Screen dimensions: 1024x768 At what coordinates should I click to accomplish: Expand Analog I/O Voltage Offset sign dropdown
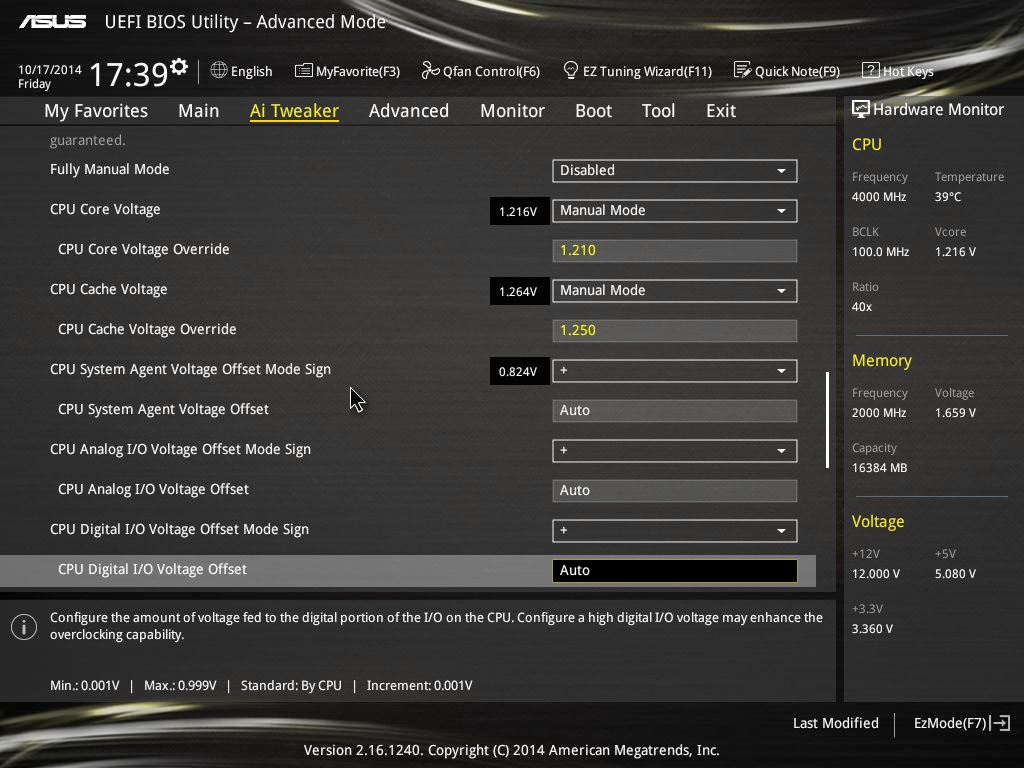coord(675,451)
